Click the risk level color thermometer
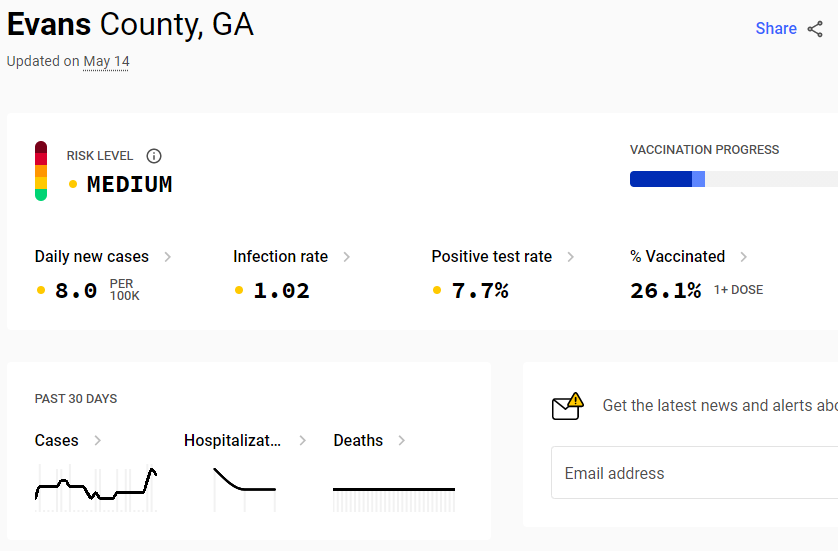 [41, 171]
